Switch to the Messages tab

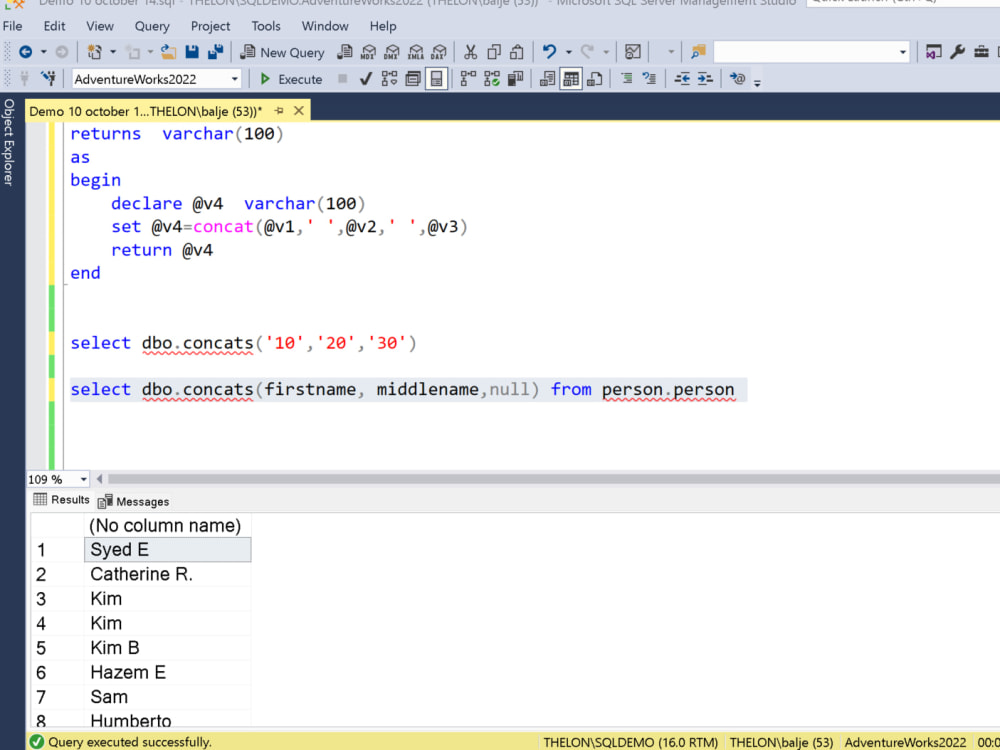133,501
